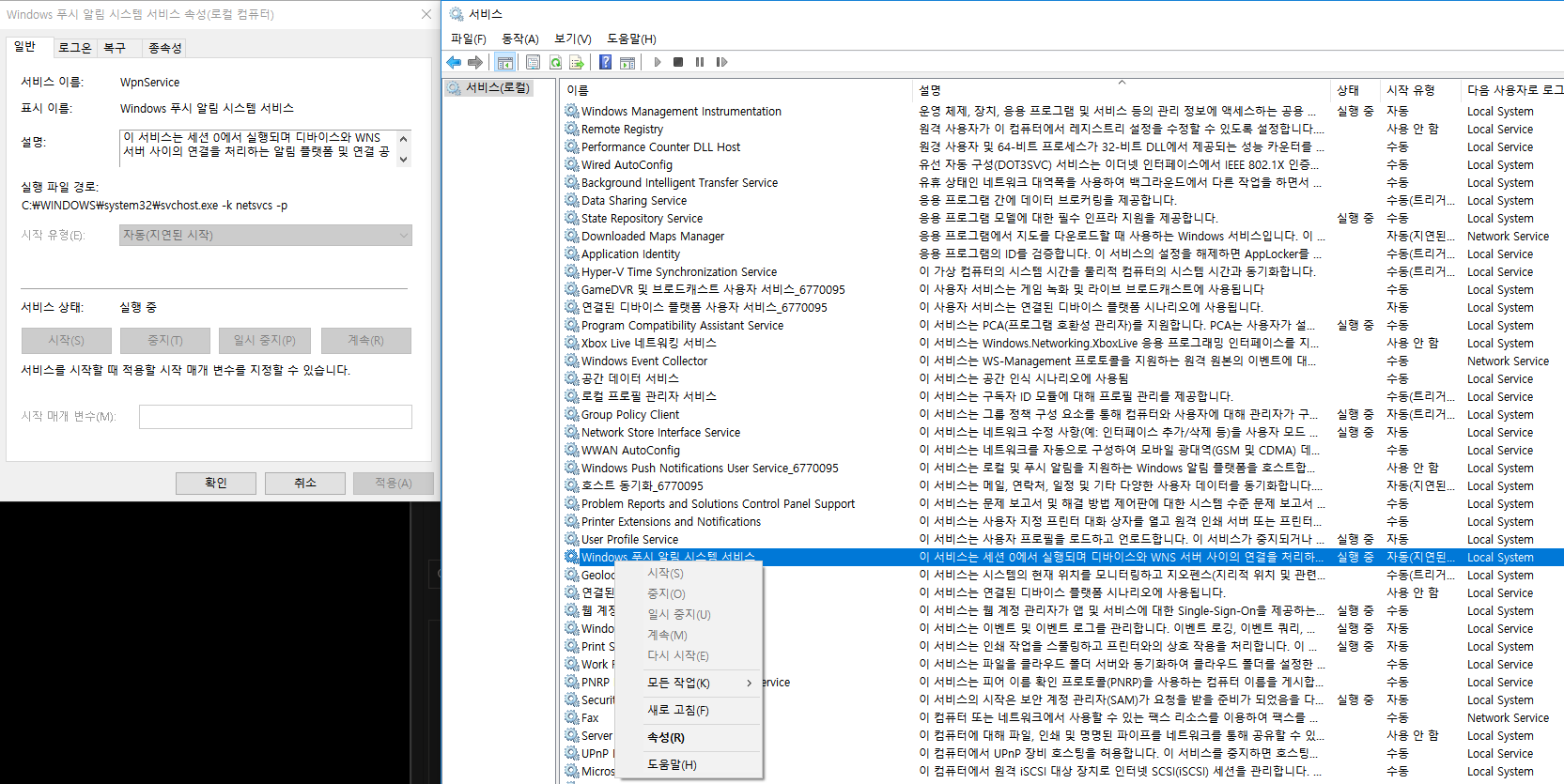Select Program Compatibility Assistant Service row
Viewport: 1564px width, 784px height.
(1062, 325)
